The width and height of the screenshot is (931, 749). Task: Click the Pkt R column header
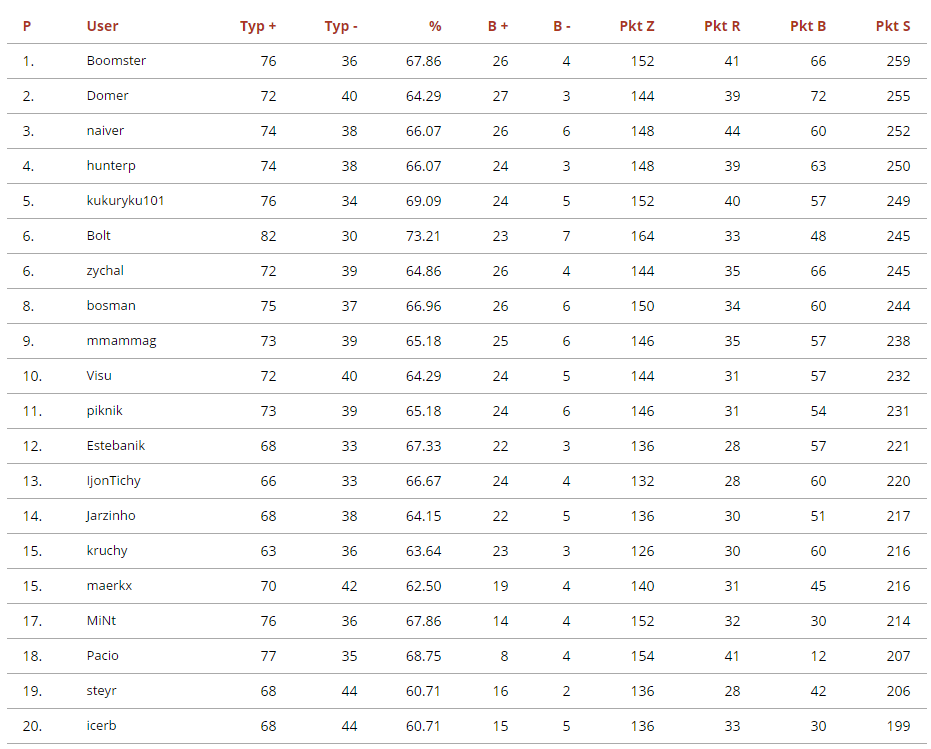pyautogui.click(x=722, y=26)
